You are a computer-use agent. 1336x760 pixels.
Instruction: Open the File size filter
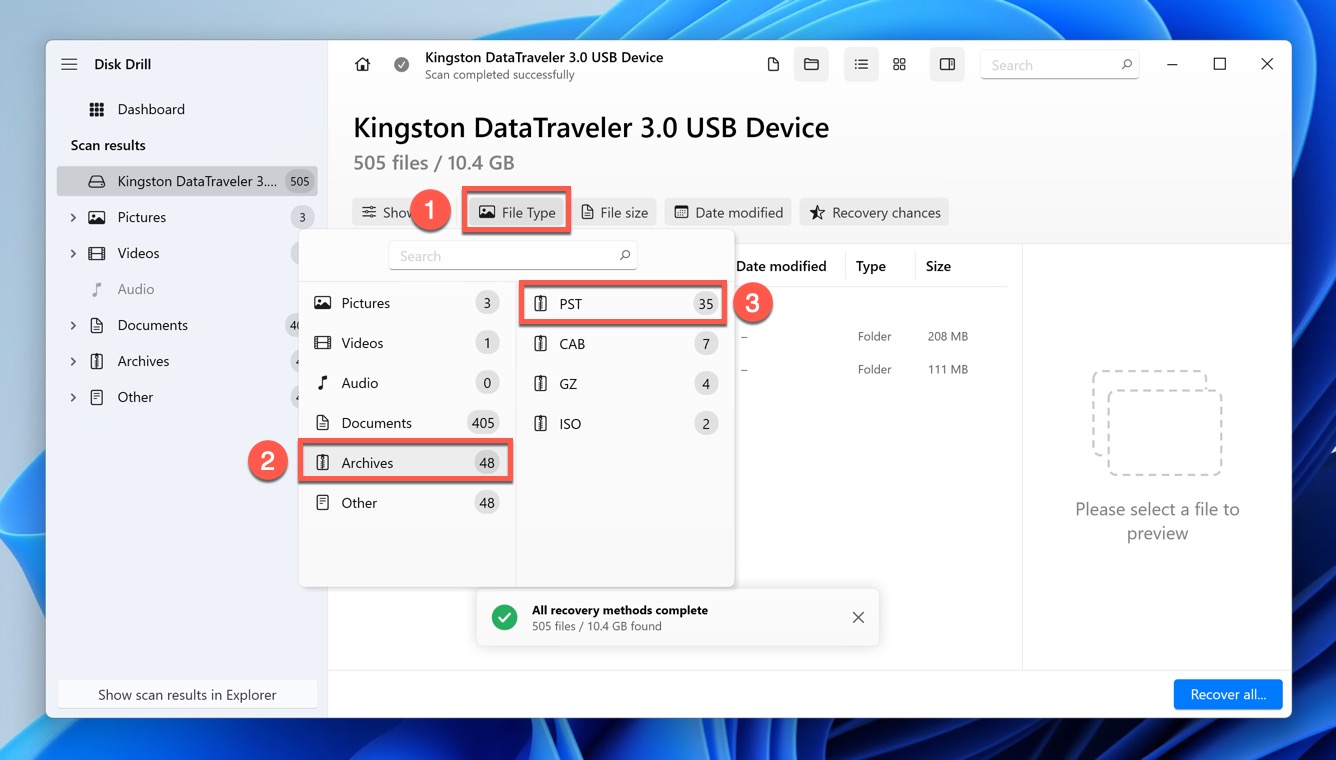(x=614, y=212)
